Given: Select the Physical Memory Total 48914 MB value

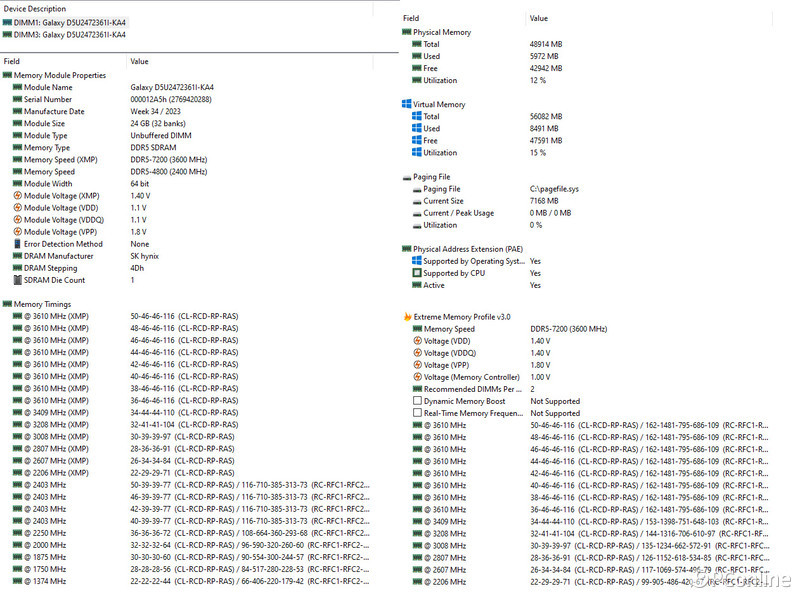Looking at the screenshot, I should [x=546, y=44].
